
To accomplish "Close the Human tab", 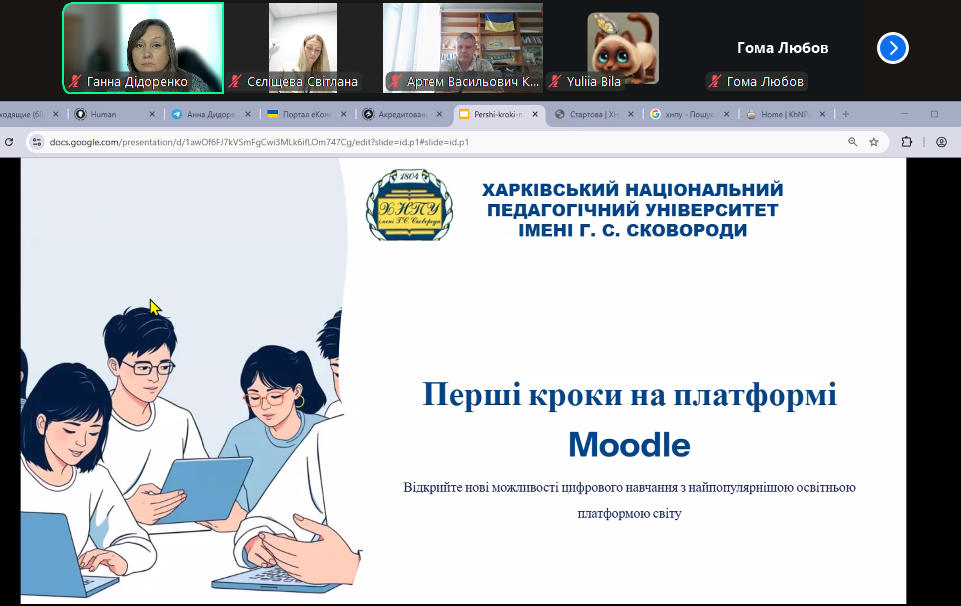I will pyautogui.click(x=152, y=114).
